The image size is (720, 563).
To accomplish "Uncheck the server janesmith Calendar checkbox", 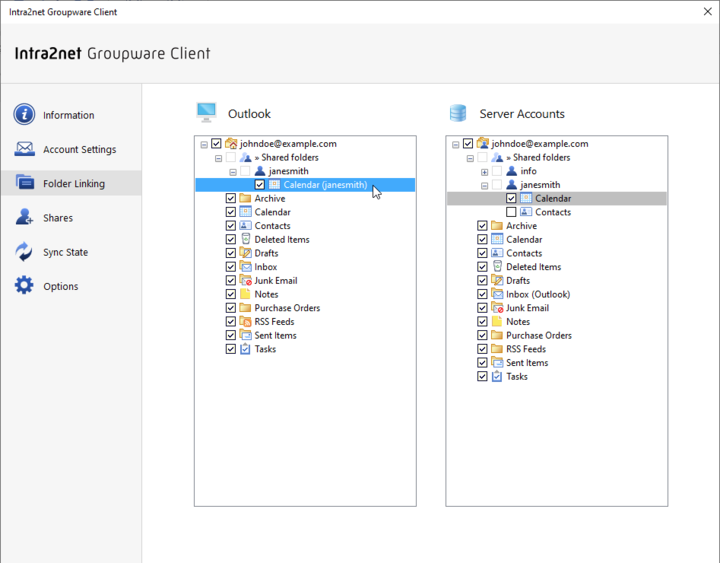I will pos(511,198).
